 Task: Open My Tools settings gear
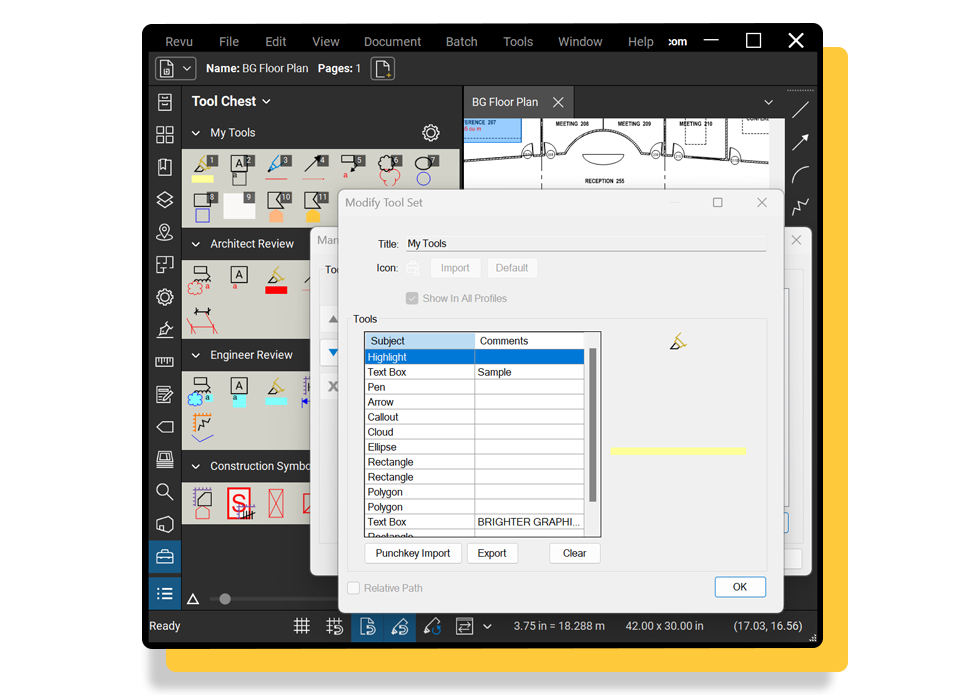click(431, 132)
